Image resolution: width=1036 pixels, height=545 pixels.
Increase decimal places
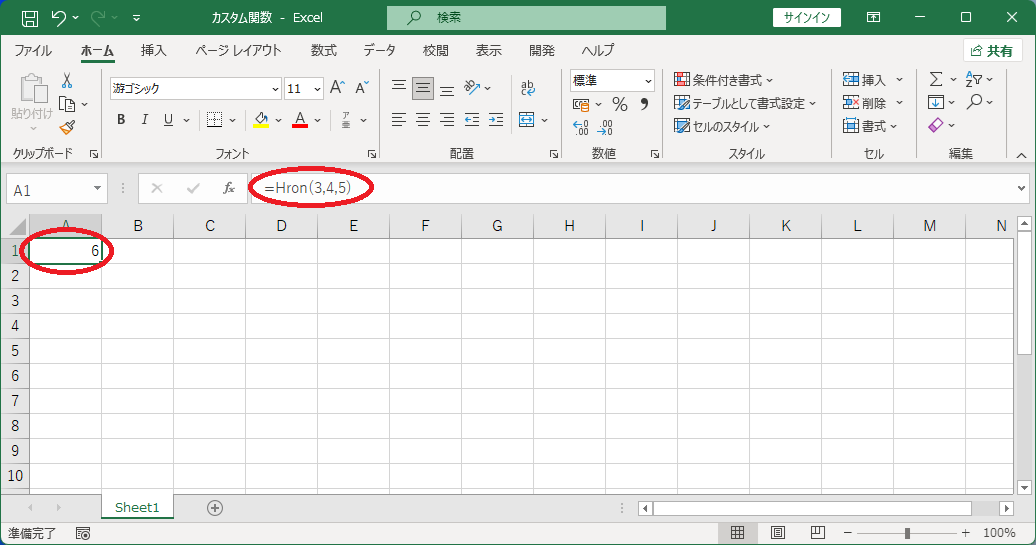[581, 127]
